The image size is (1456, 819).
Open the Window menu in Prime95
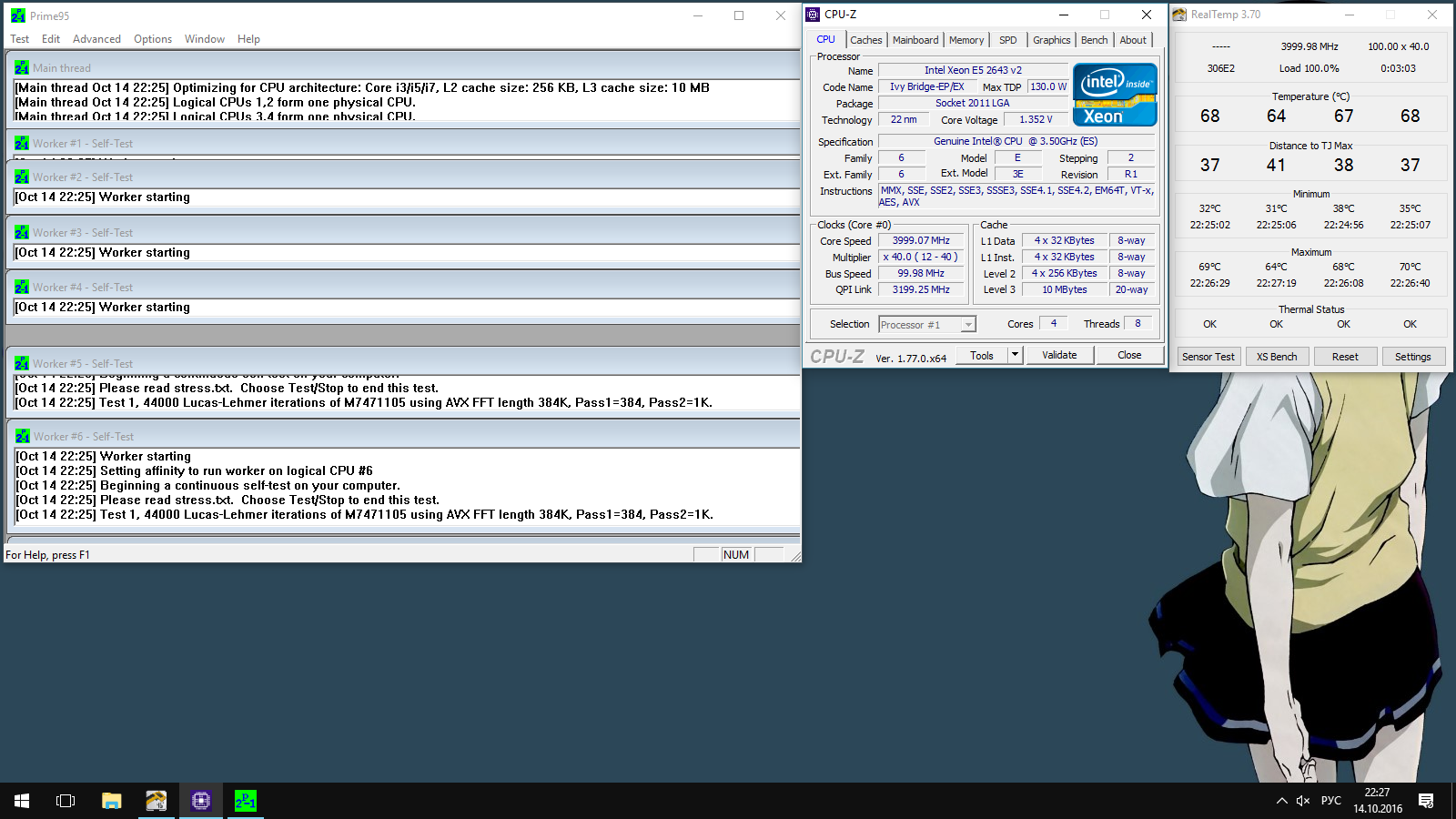click(x=205, y=39)
